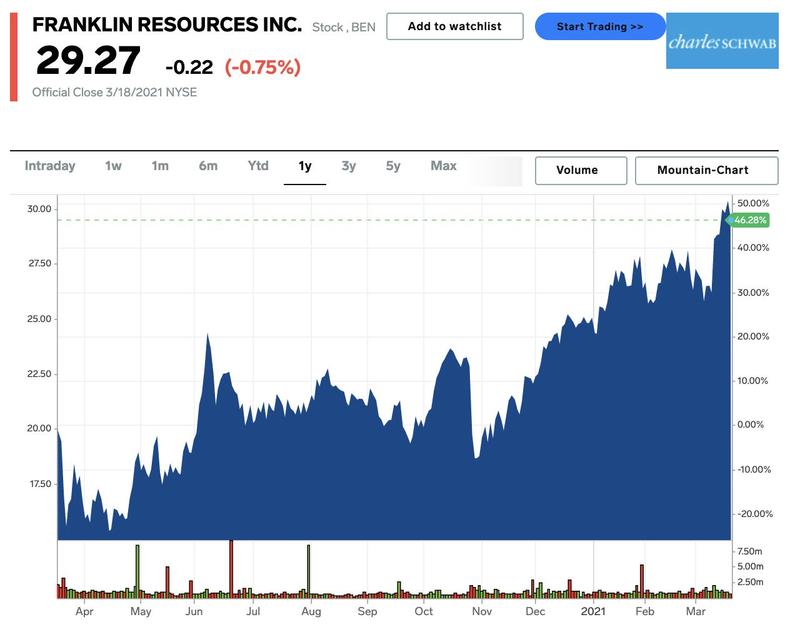Click the 30.00 price axis label
This screenshot has width=800, height=629.
39,209
